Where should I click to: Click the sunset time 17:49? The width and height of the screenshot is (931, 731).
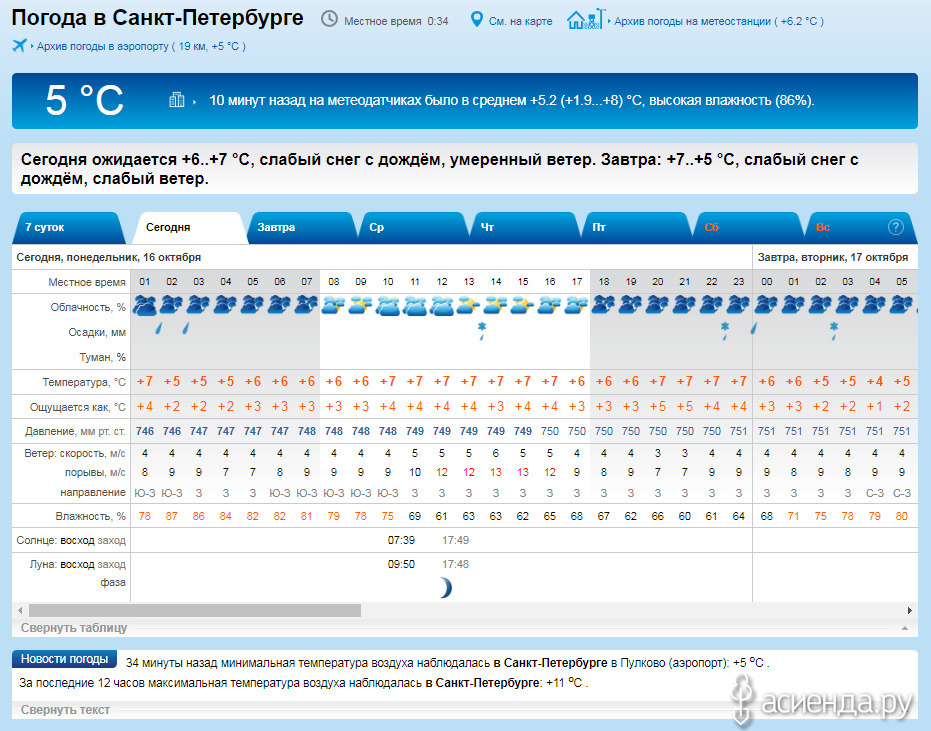[x=455, y=540]
